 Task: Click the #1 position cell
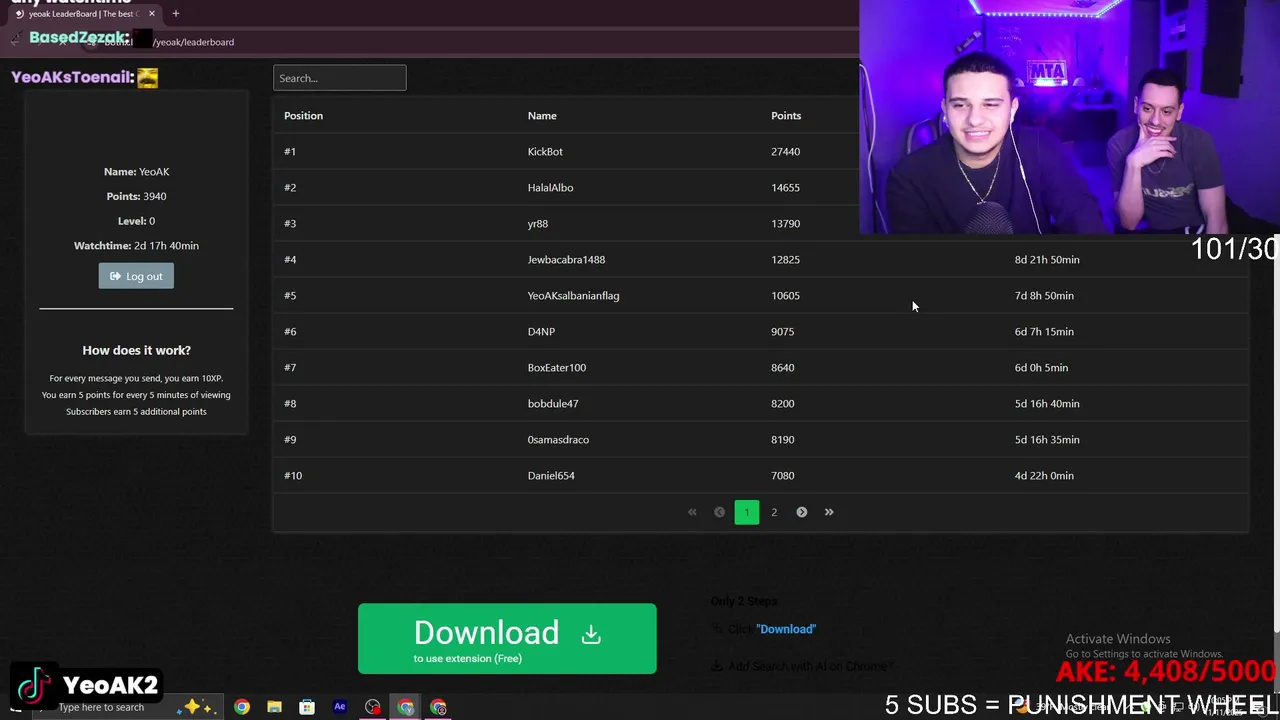pos(290,152)
